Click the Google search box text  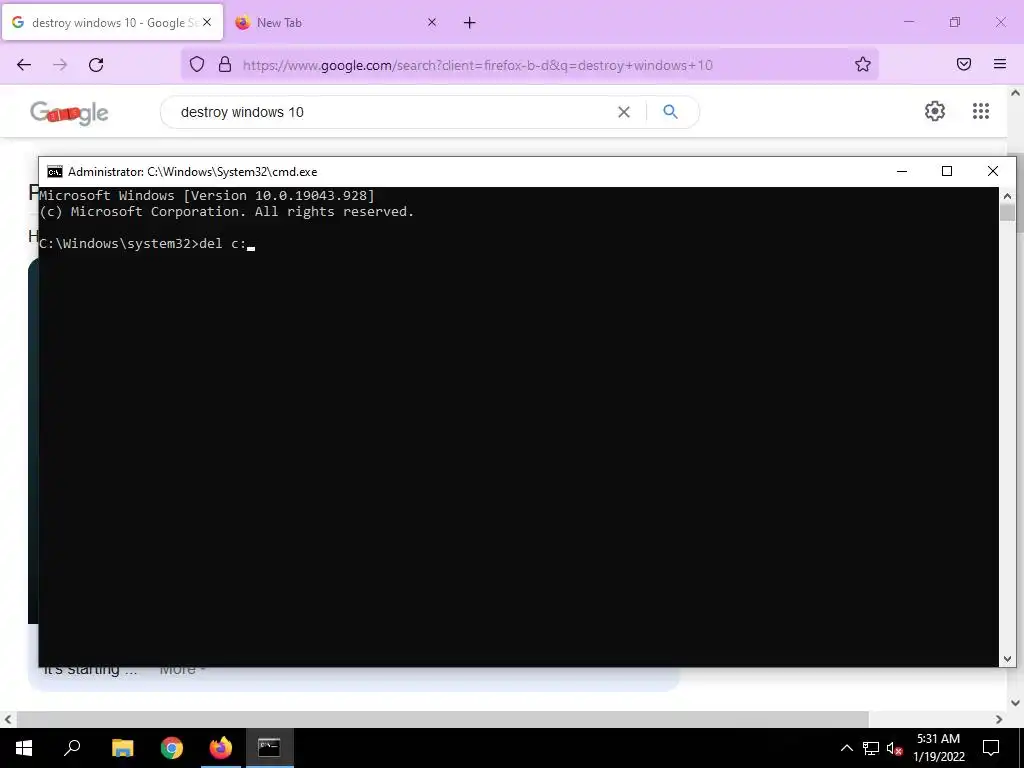click(x=242, y=112)
